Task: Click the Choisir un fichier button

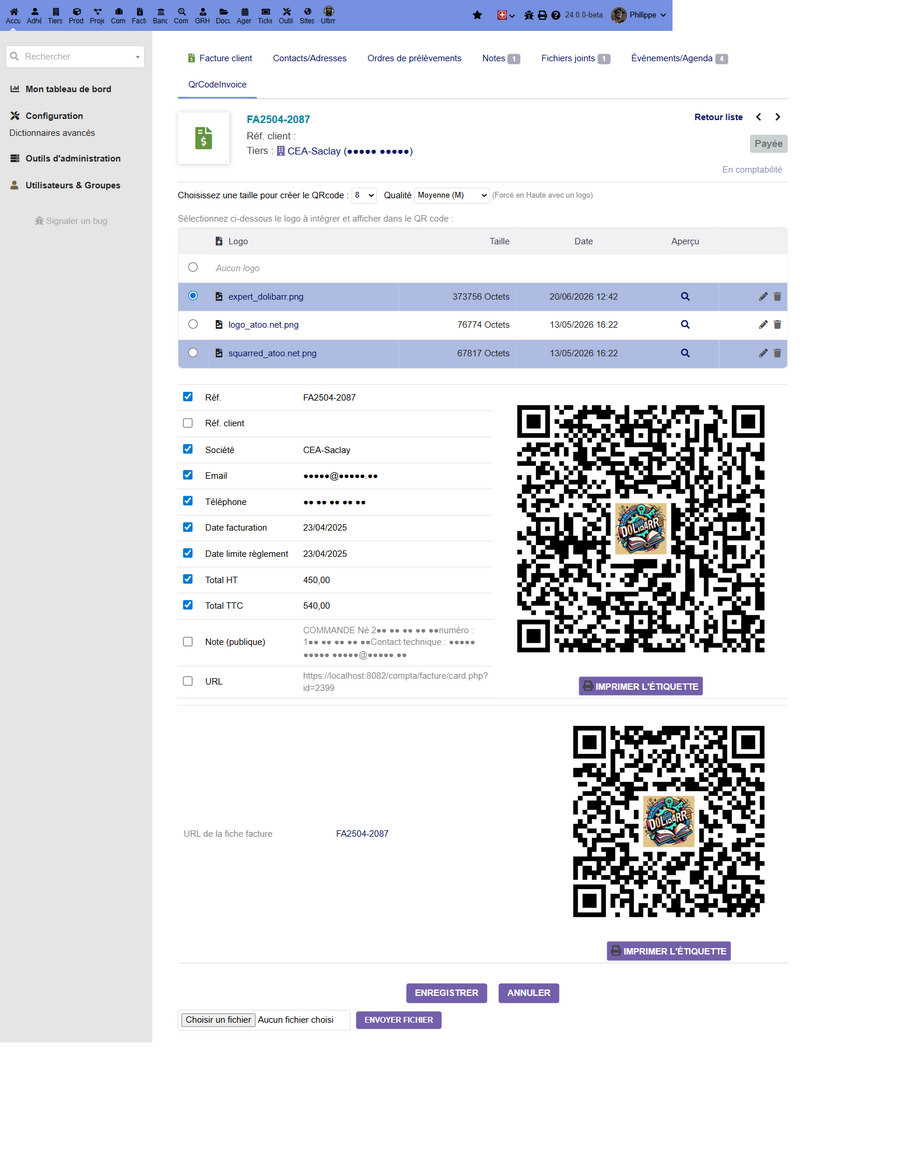Action: point(219,1020)
